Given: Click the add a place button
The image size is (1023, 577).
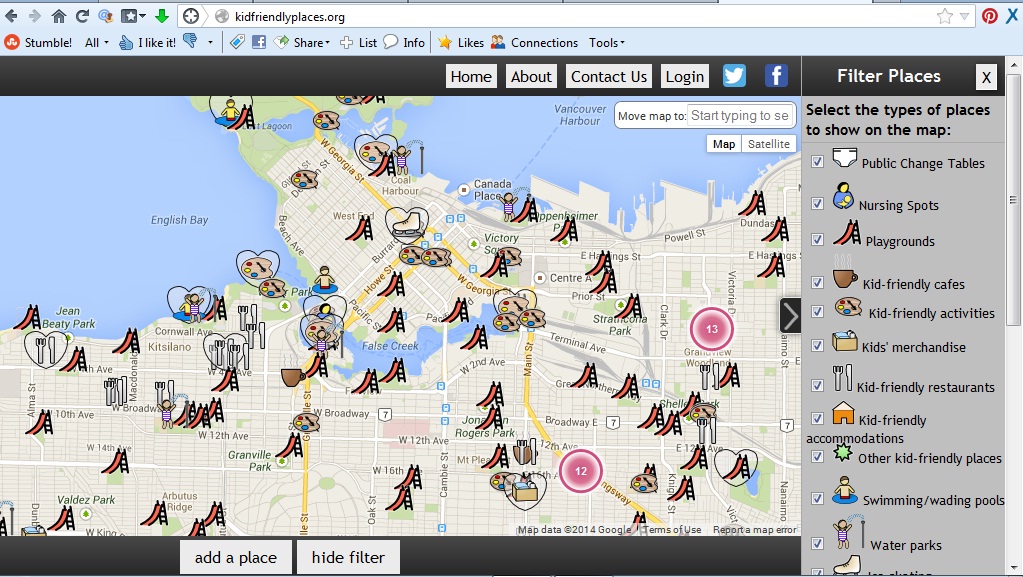Looking at the screenshot, I should (x=236, y=557).
